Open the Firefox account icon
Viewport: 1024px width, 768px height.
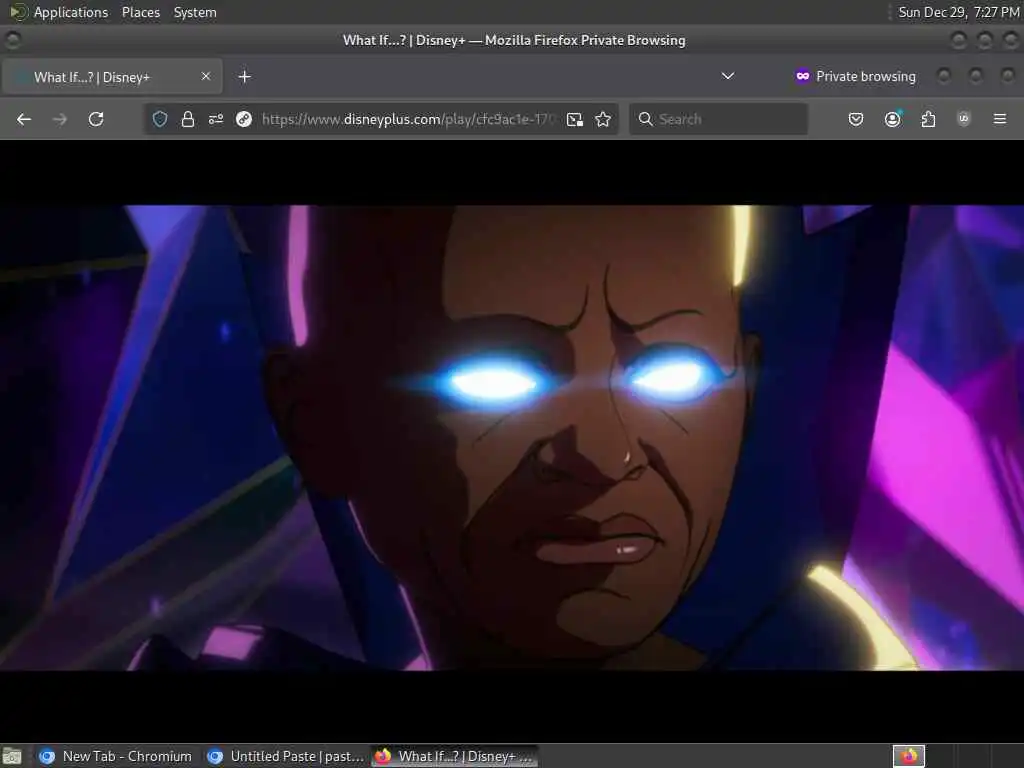892,119
